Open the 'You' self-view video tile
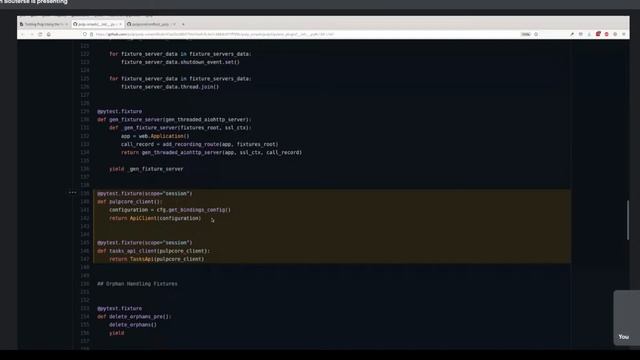The width and height of the screenshot is (640, 360). (627, 318)
